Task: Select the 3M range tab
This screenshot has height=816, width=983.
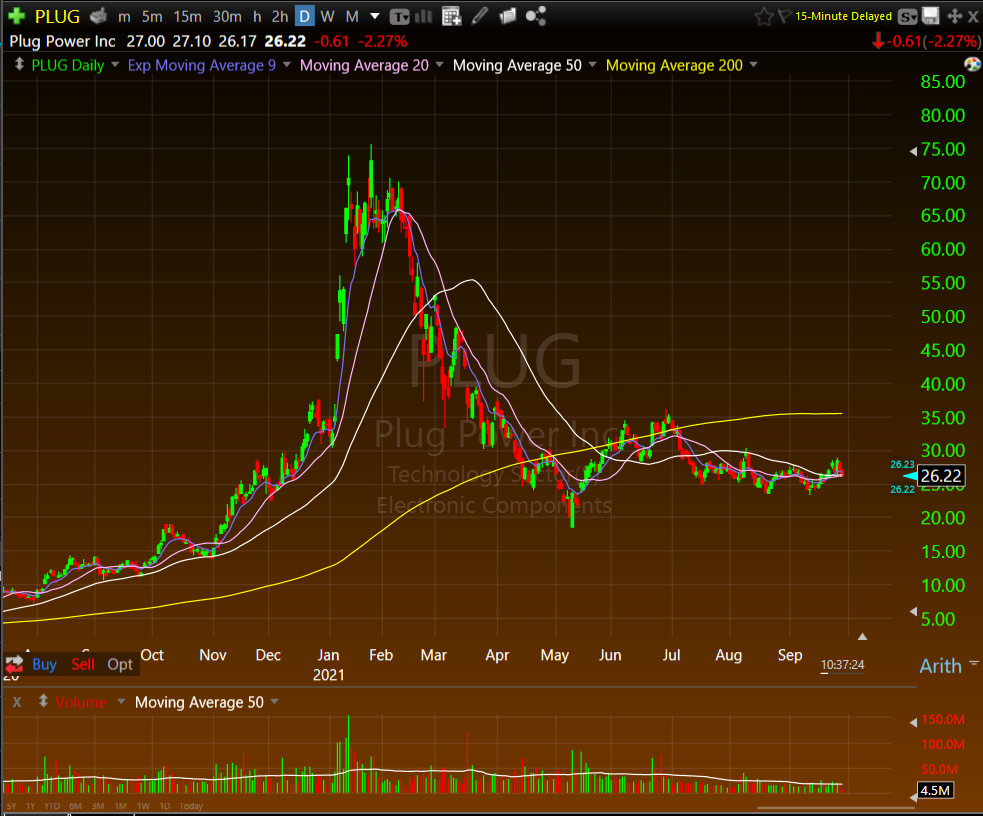Action: (98, 806)
